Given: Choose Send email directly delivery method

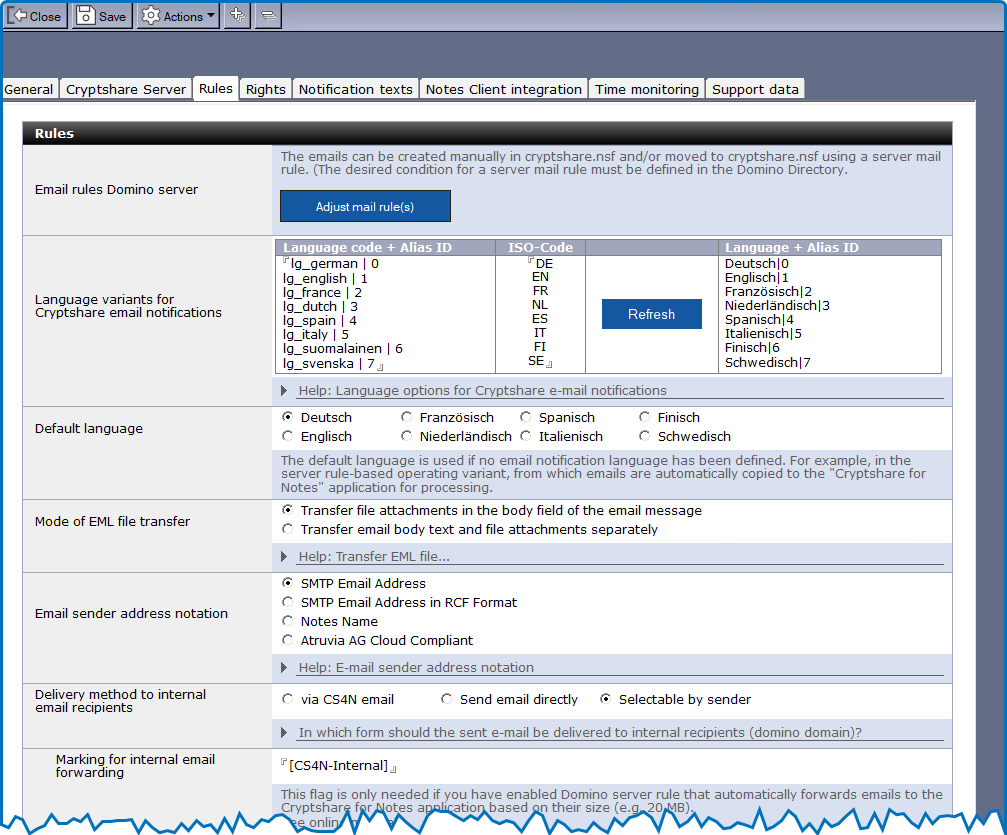Looking at the screenshot, I should tap(447, 700).
